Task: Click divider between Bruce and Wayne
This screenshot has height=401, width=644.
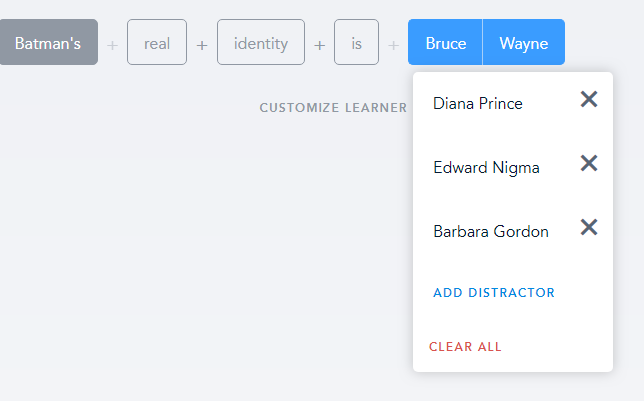Action: pyautogui.click(x=483, y=43)
